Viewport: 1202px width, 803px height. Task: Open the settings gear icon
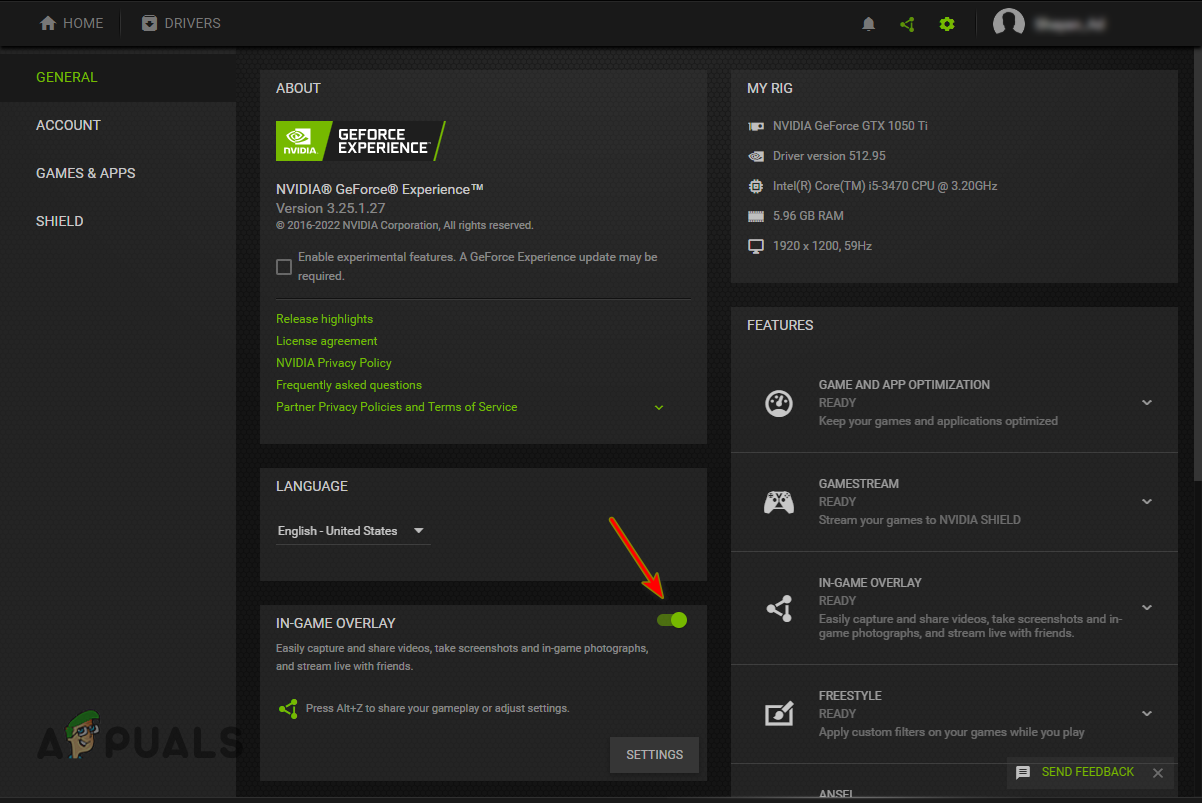click(946, 23)
